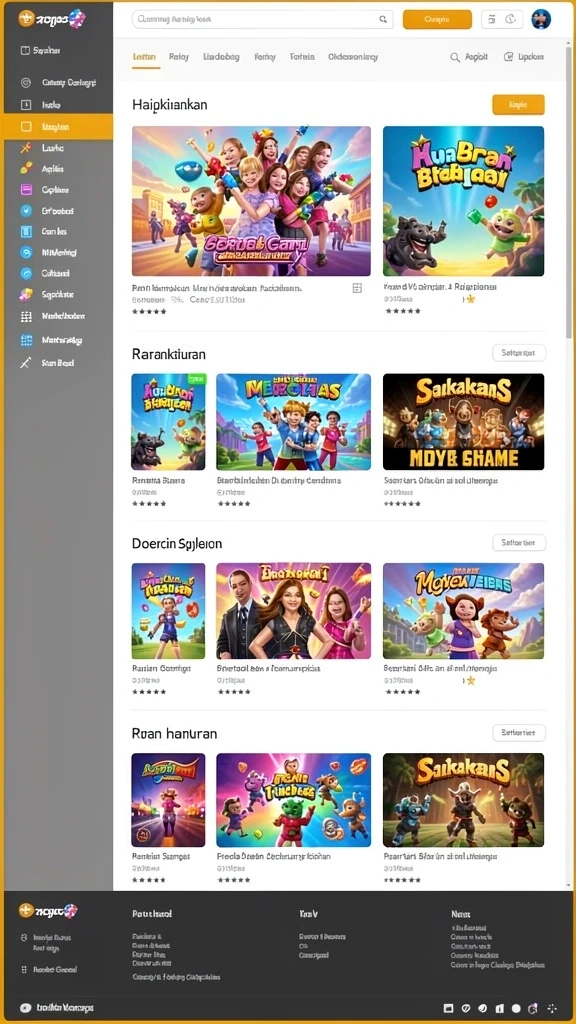Viewport: 576px width, 1024px height.
Task: Click the outlined button in the Rarankturan section
Action: click(x=519, y=353)
